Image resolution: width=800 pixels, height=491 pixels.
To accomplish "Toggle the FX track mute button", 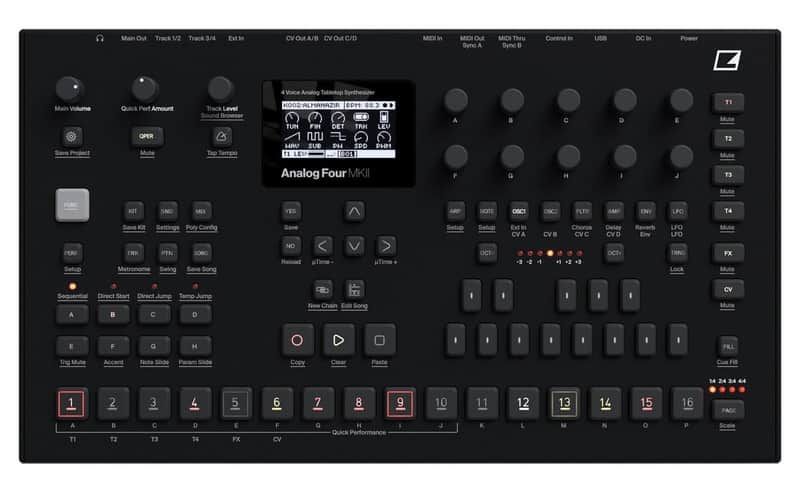I will (728, 253).
